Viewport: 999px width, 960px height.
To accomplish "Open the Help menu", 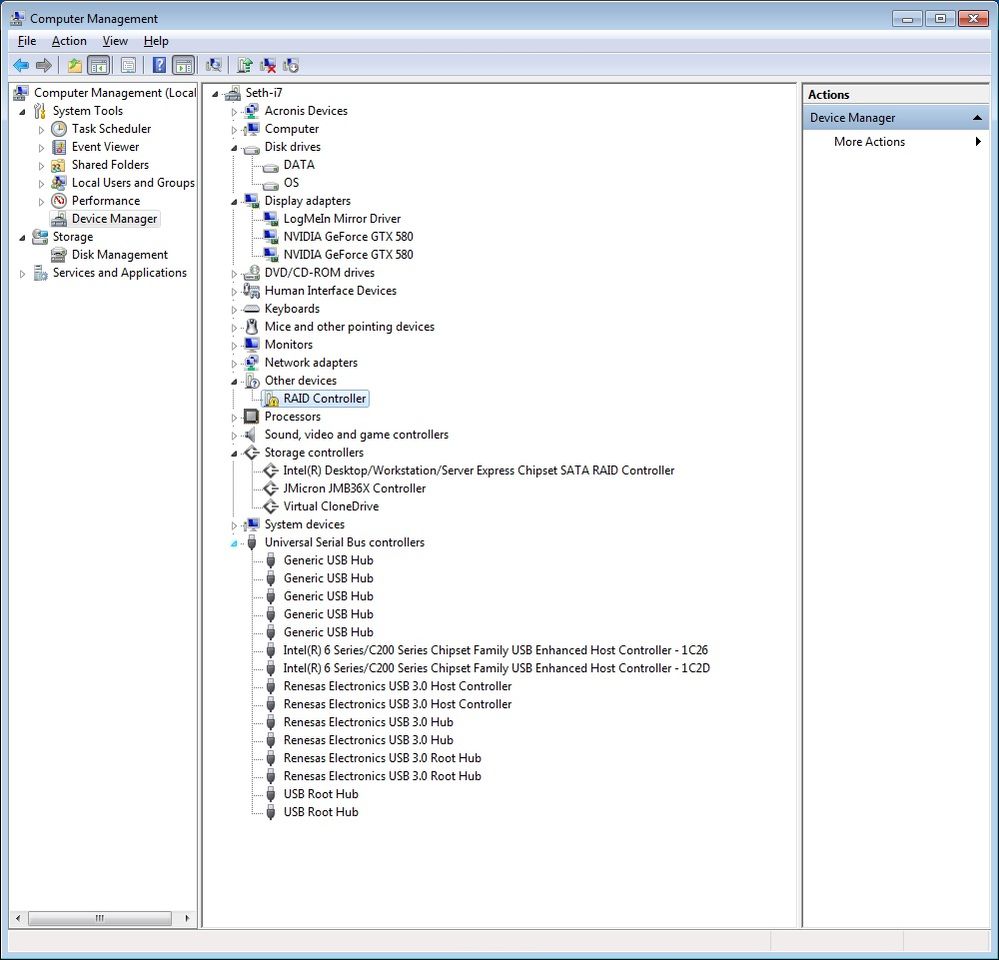I will click(156, 41).
